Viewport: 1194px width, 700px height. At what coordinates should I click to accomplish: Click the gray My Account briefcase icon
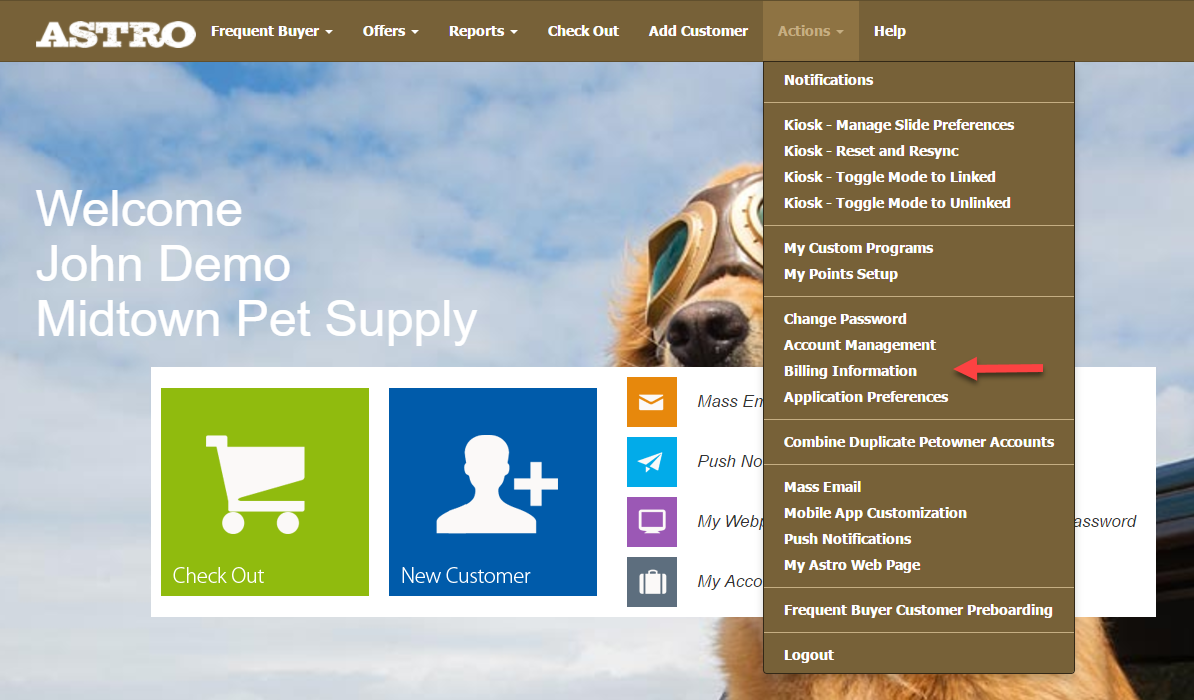click(652, 582)
